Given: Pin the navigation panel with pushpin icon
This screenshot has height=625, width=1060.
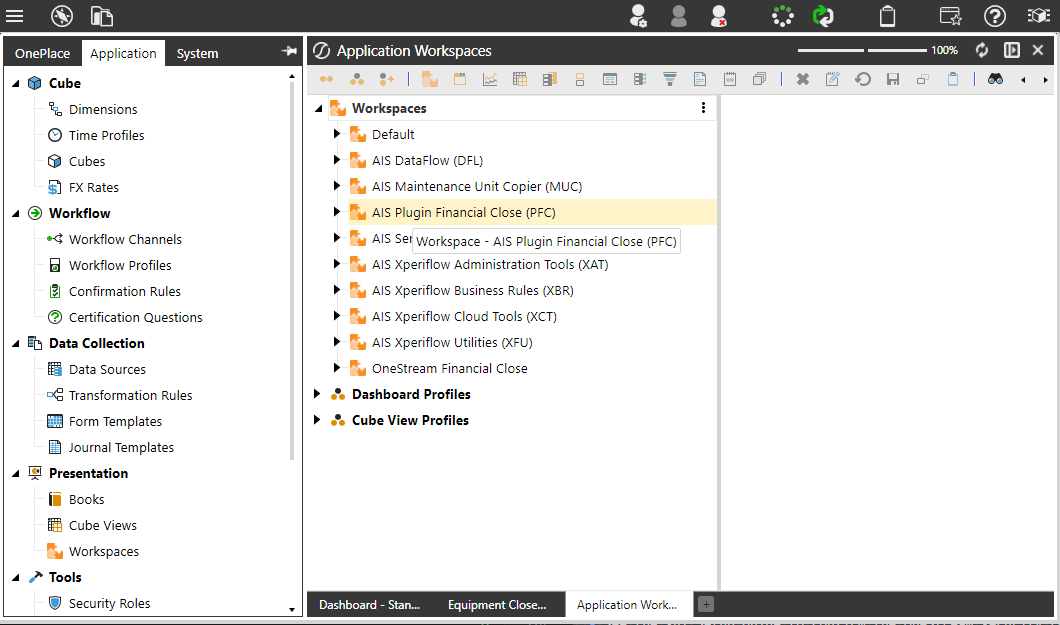Looking at the screenshot, I should click(x=289, y=51).
